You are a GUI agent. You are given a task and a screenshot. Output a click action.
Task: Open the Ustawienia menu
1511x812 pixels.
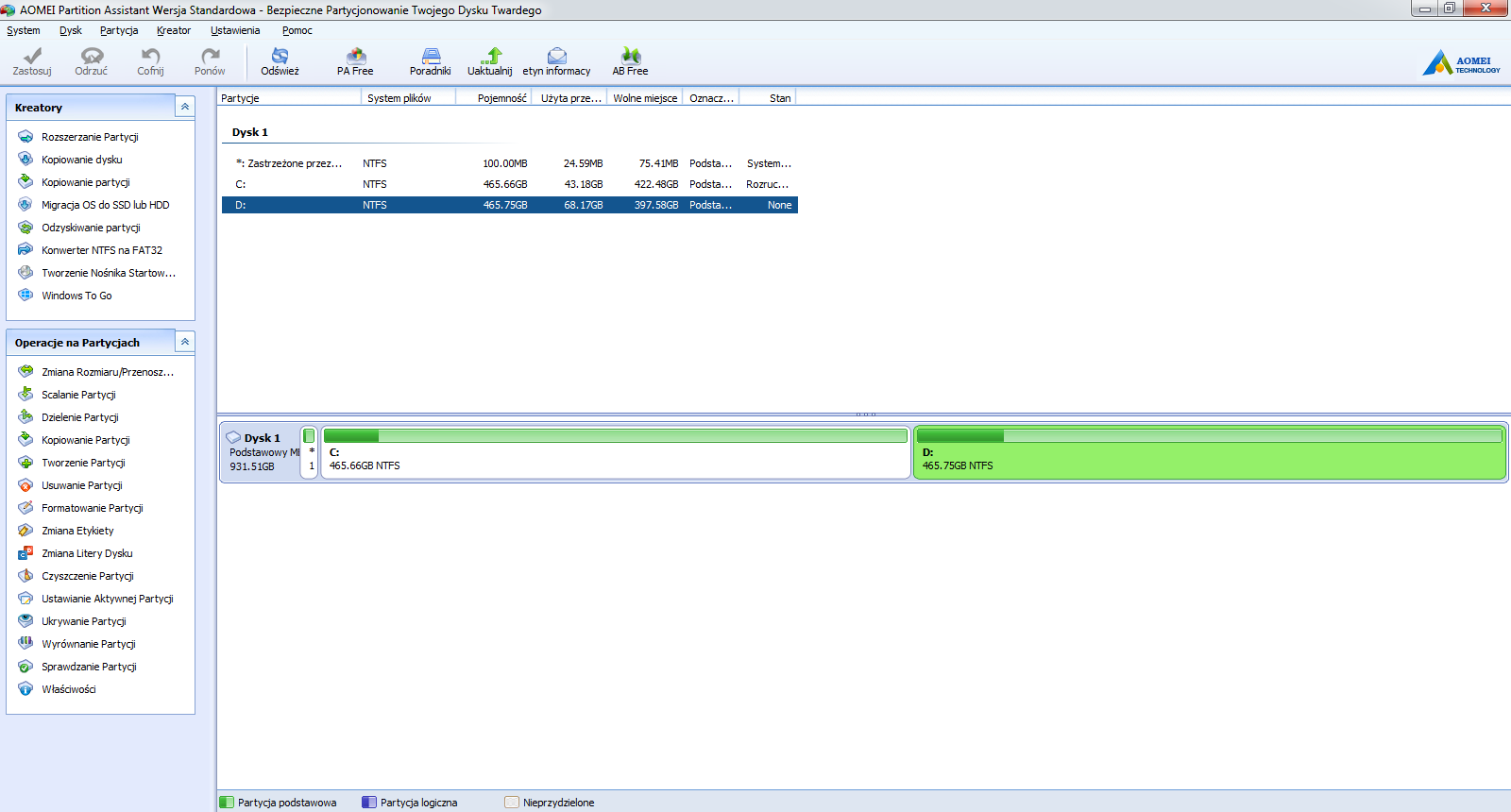point(235,30)
